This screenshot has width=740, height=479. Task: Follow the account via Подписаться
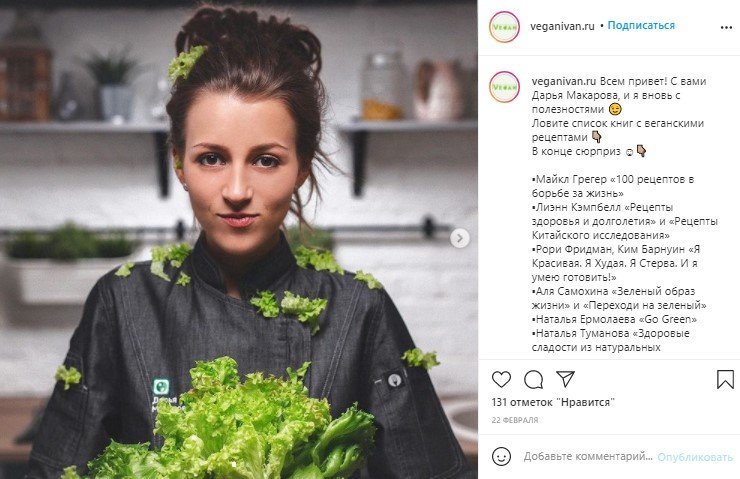point(641,25)
